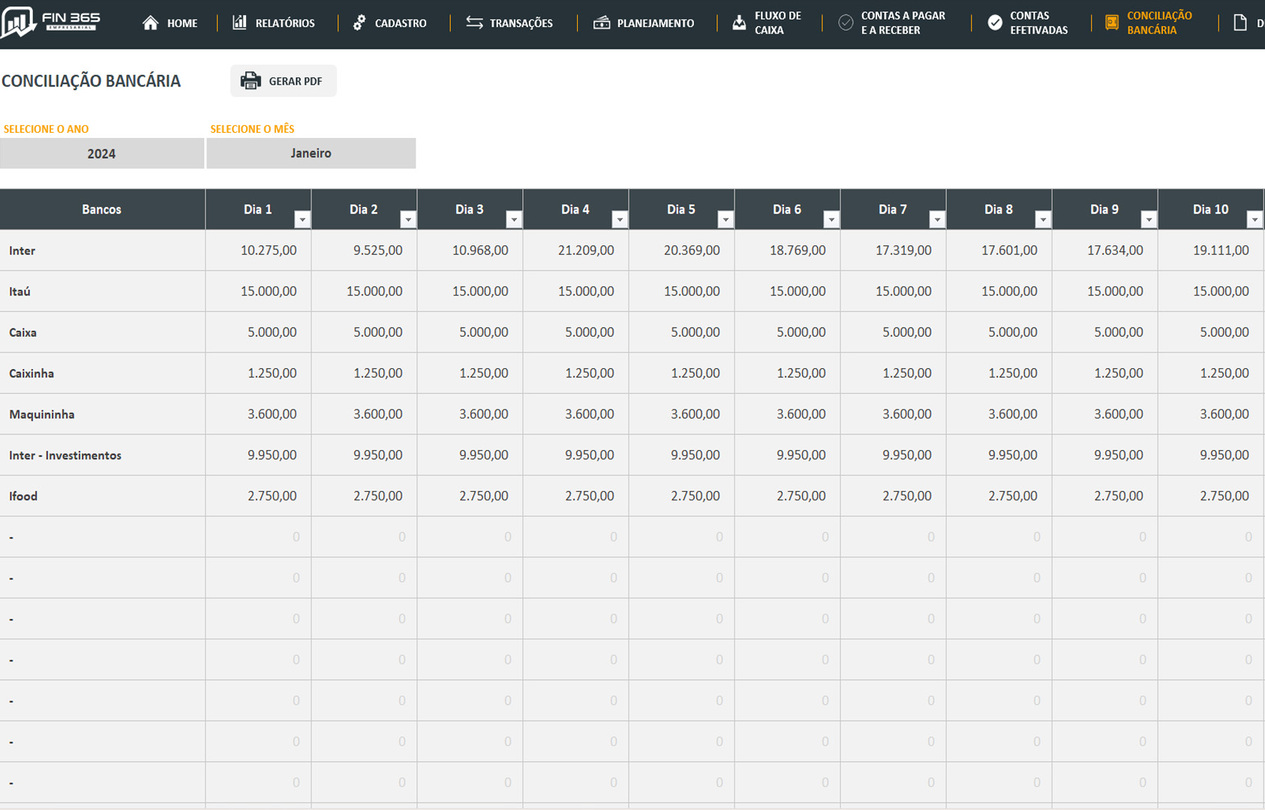The width and height of the screenshot is (1265, 810).
Task: Click Inter Dia 9 value 17.634,00
Action: [1116, 251]
